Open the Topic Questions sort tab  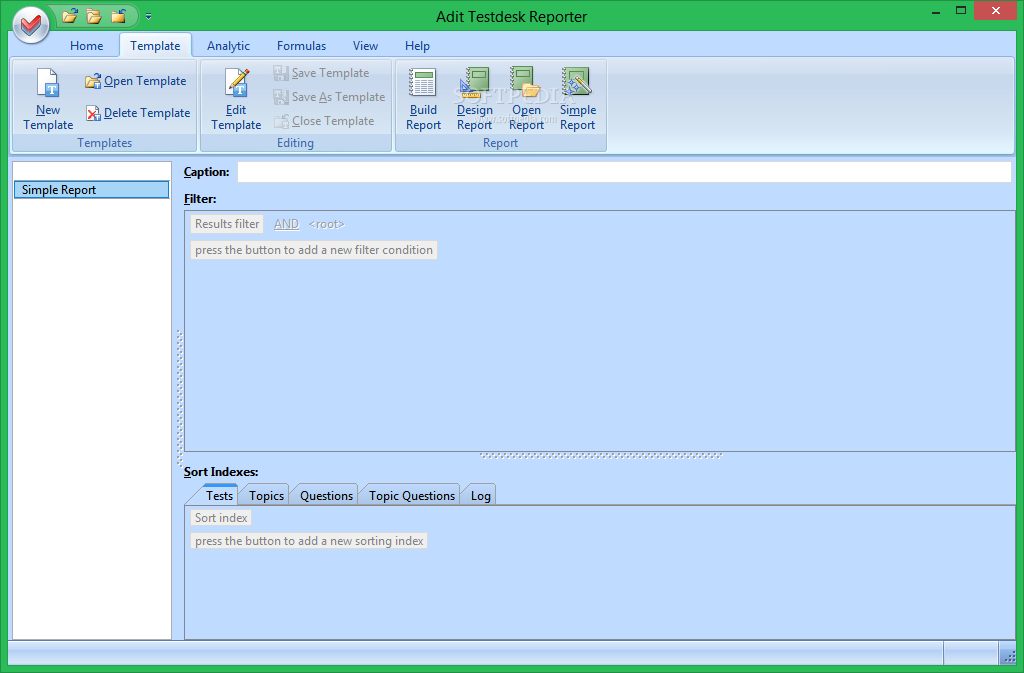[x=411, y=495]
